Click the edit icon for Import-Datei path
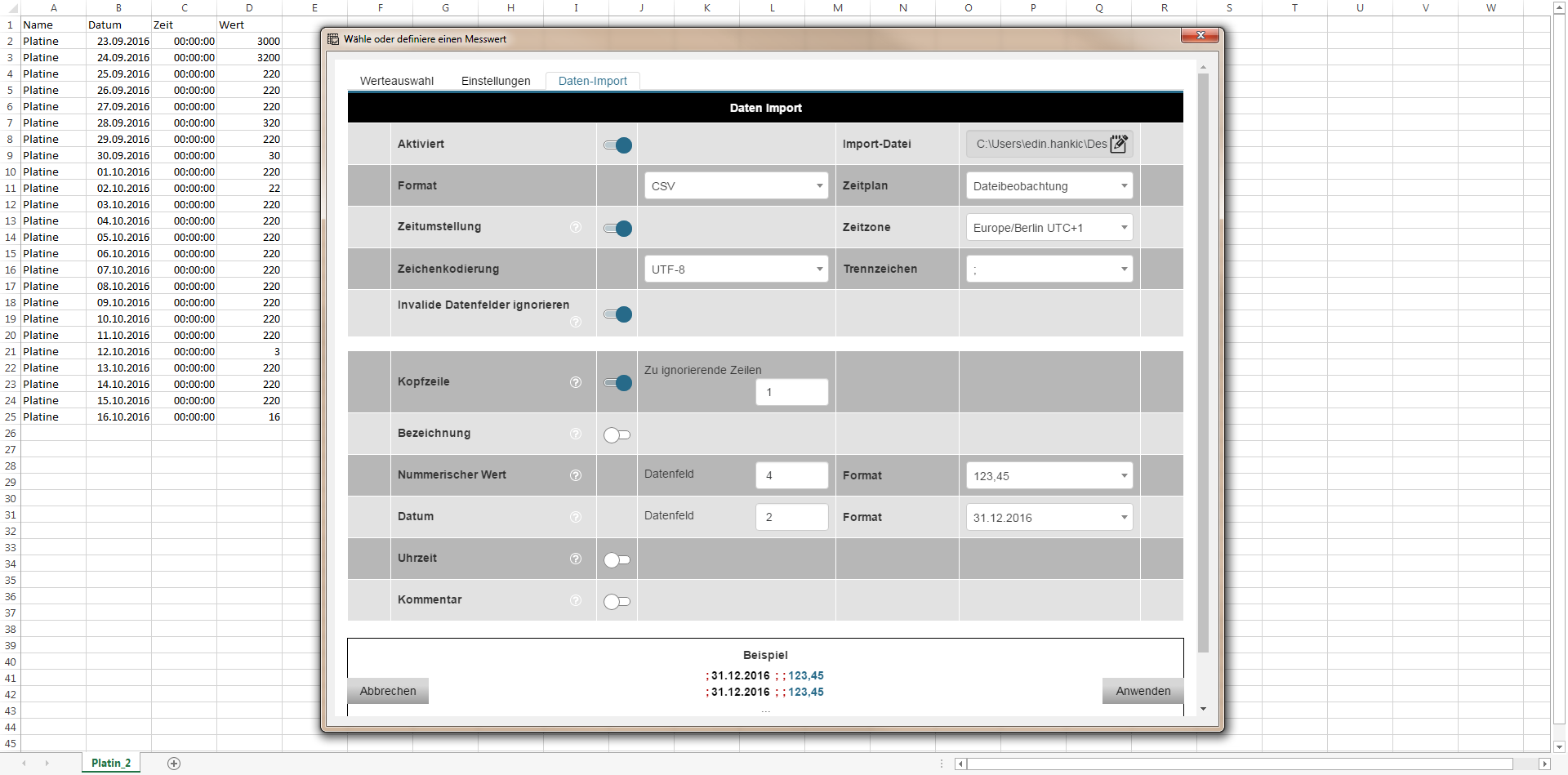Screen dimensions: 1568x775 point(1119,144)
